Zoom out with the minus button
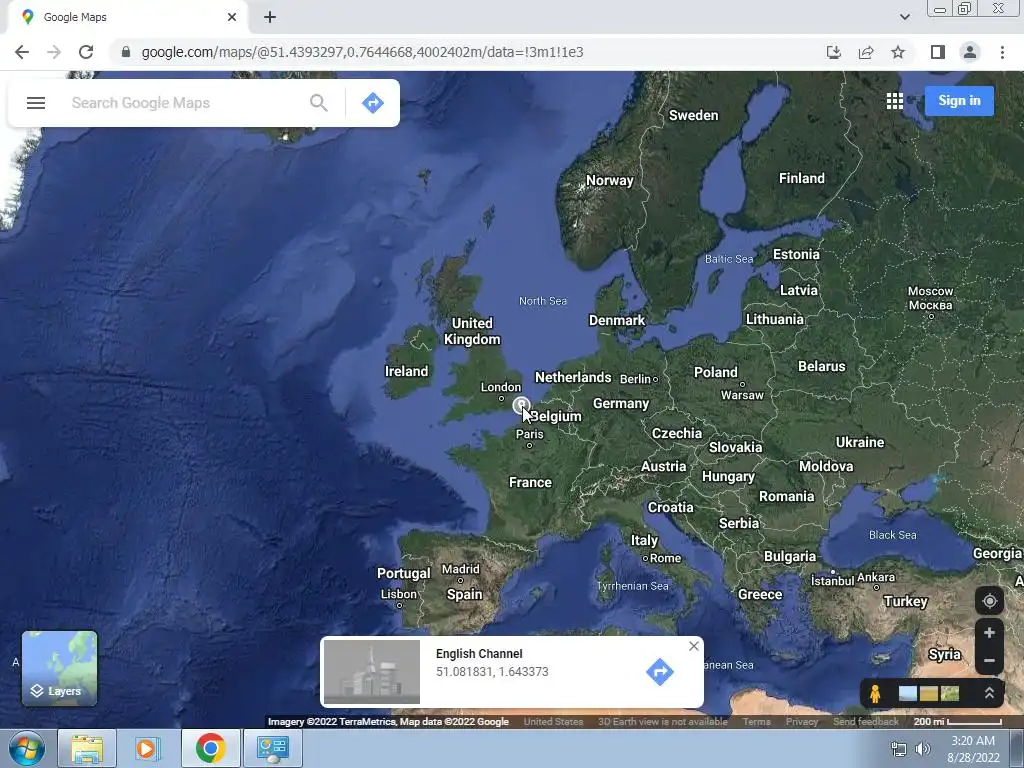This screenshot has height=768, width=1024. pos(989,661)
